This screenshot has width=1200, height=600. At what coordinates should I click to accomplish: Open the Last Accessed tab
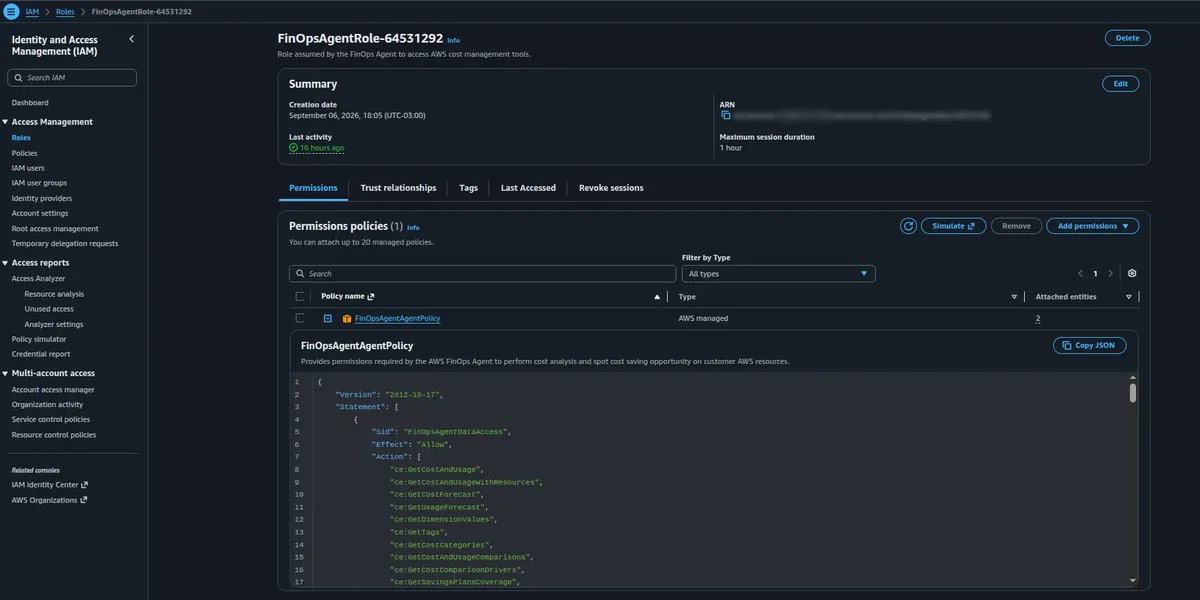(528, 188)
